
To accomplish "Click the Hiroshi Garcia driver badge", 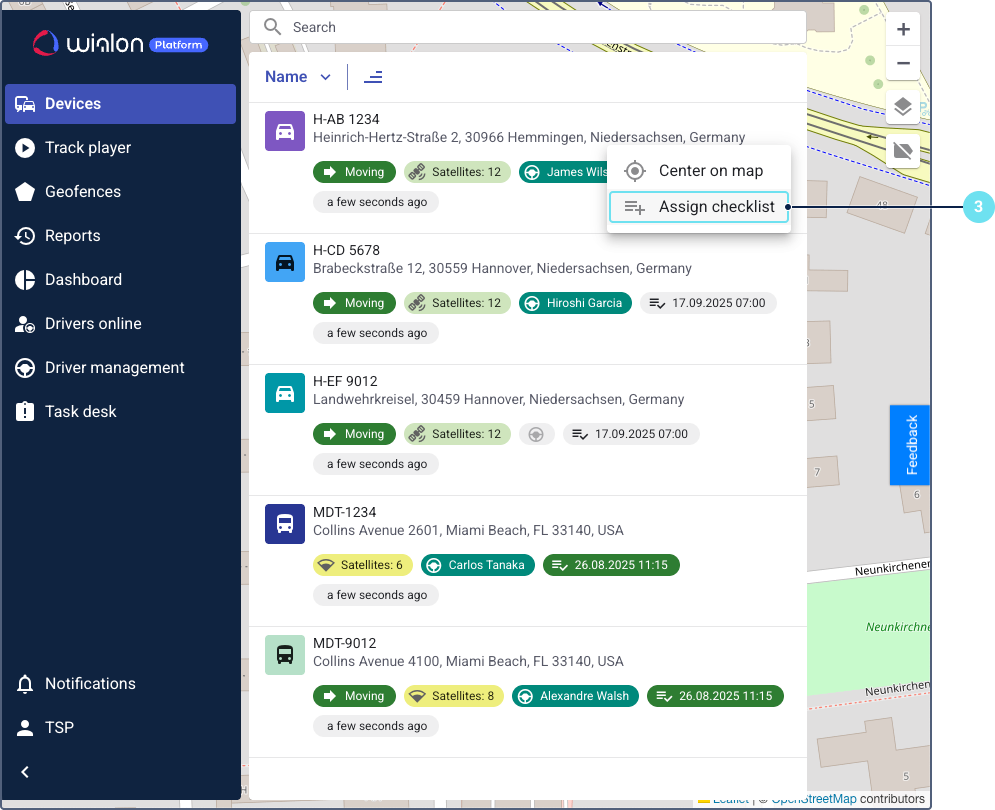I will click(575, 303).
